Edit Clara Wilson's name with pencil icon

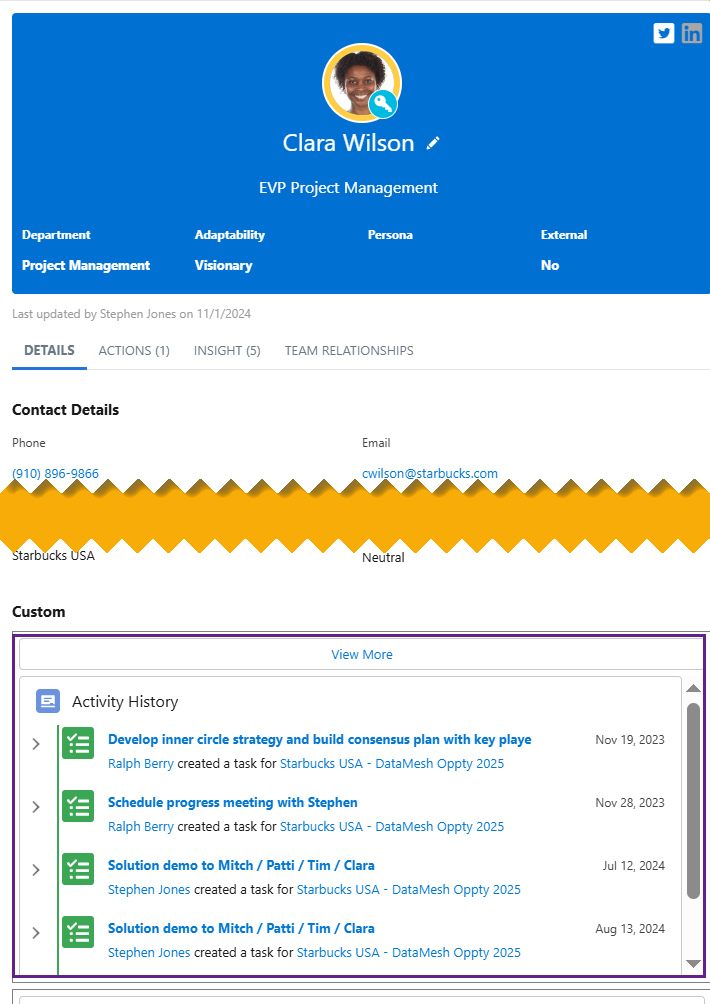(433, 143)
